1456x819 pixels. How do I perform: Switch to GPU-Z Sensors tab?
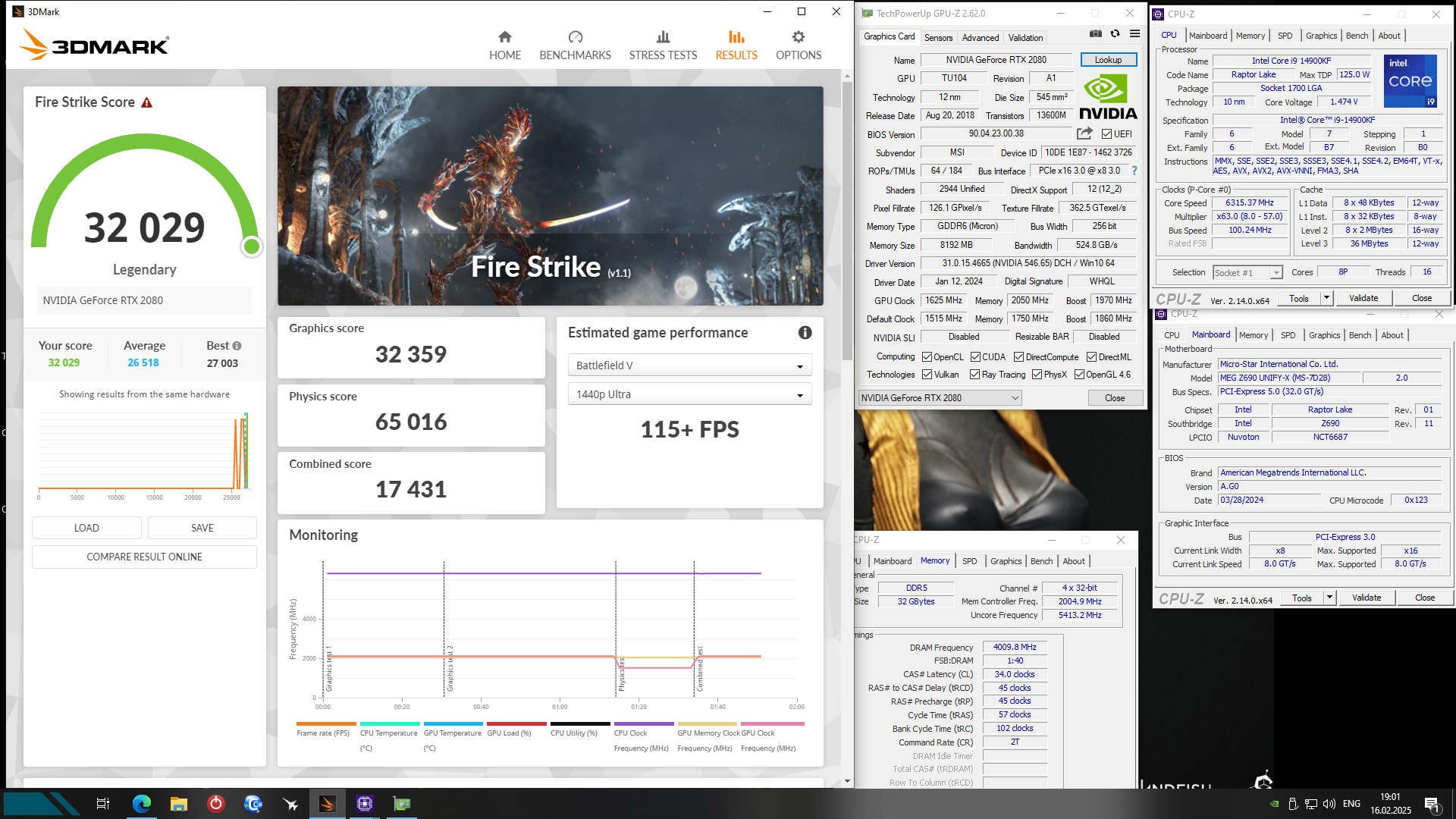click(938, 38)
